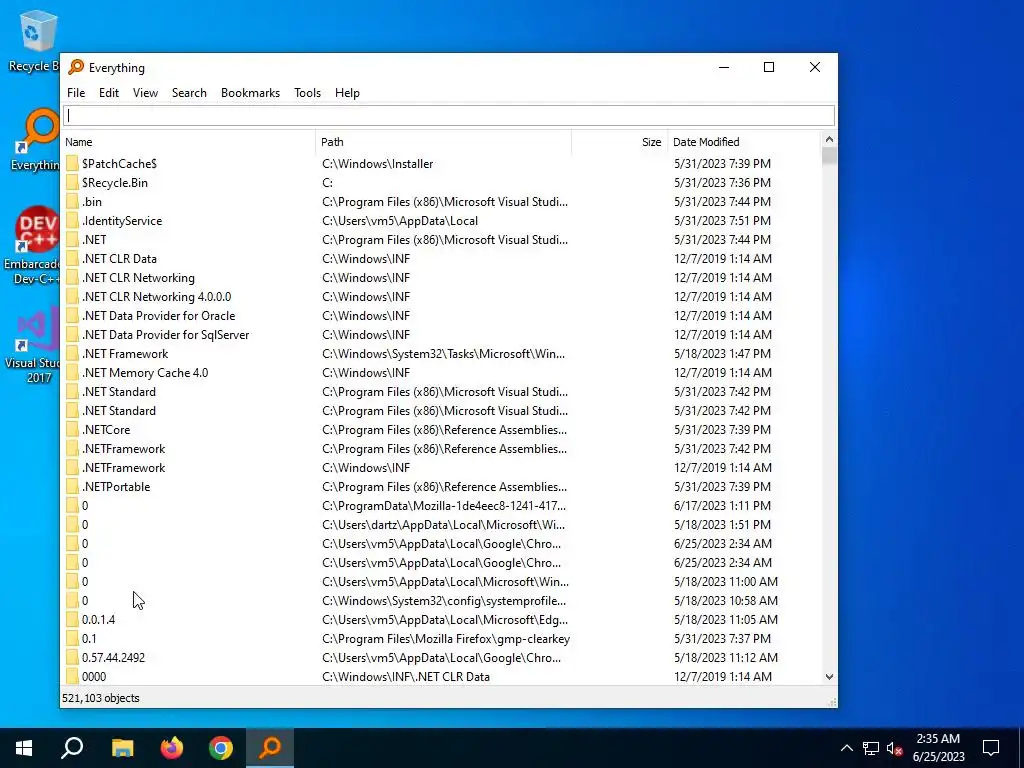Select the 0.0.1.4 folder icon
Screen dimensions: 1024x768
(x=72, y=620)
